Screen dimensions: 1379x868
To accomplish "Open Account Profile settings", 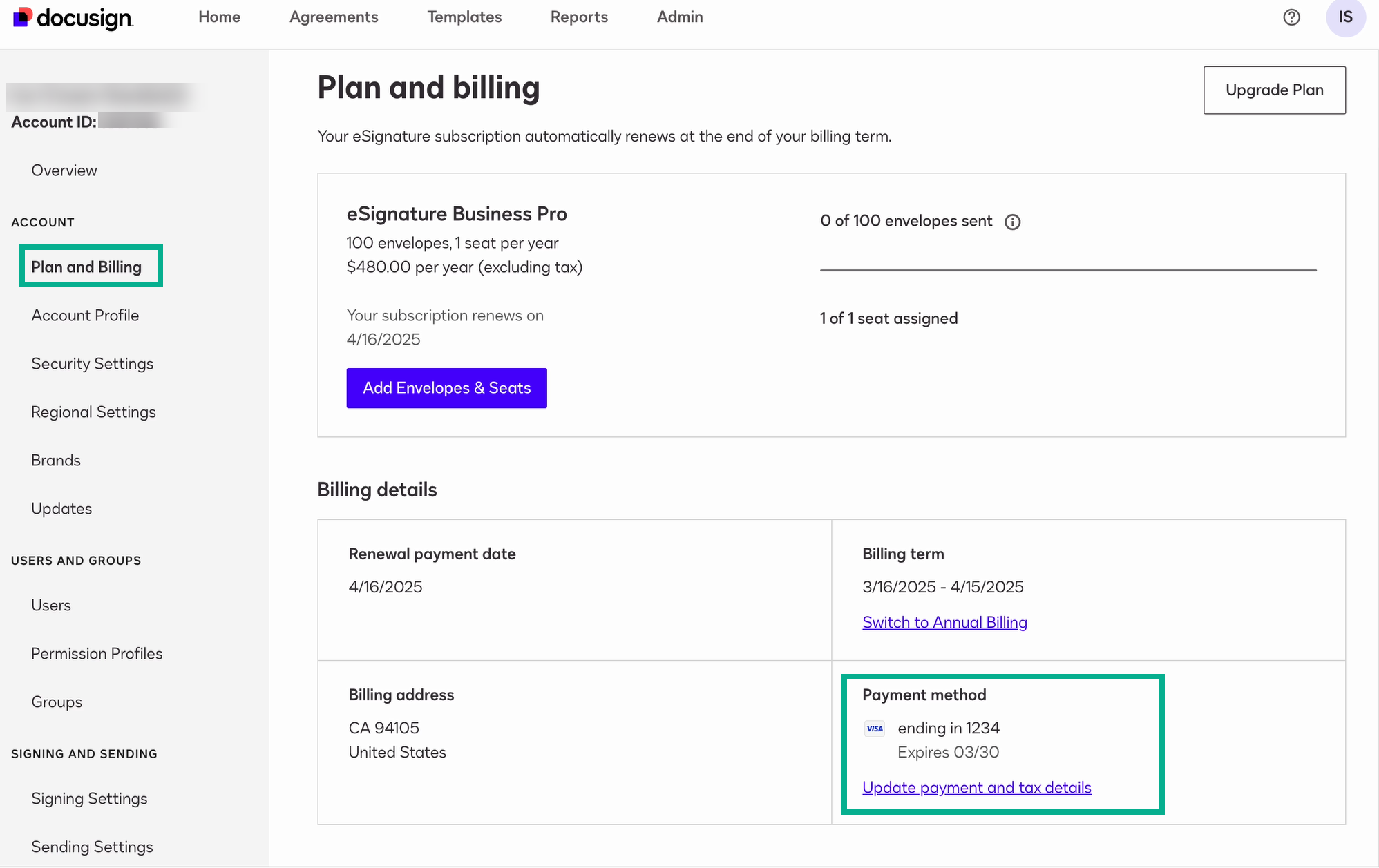I will [84, 315].
